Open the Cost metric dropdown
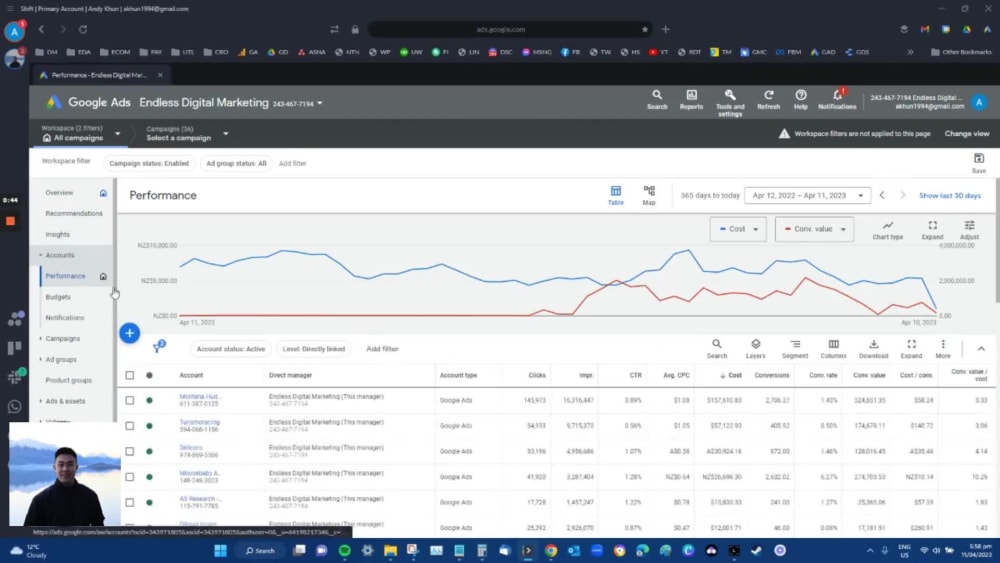The image size is (1000, 563). 738,229
